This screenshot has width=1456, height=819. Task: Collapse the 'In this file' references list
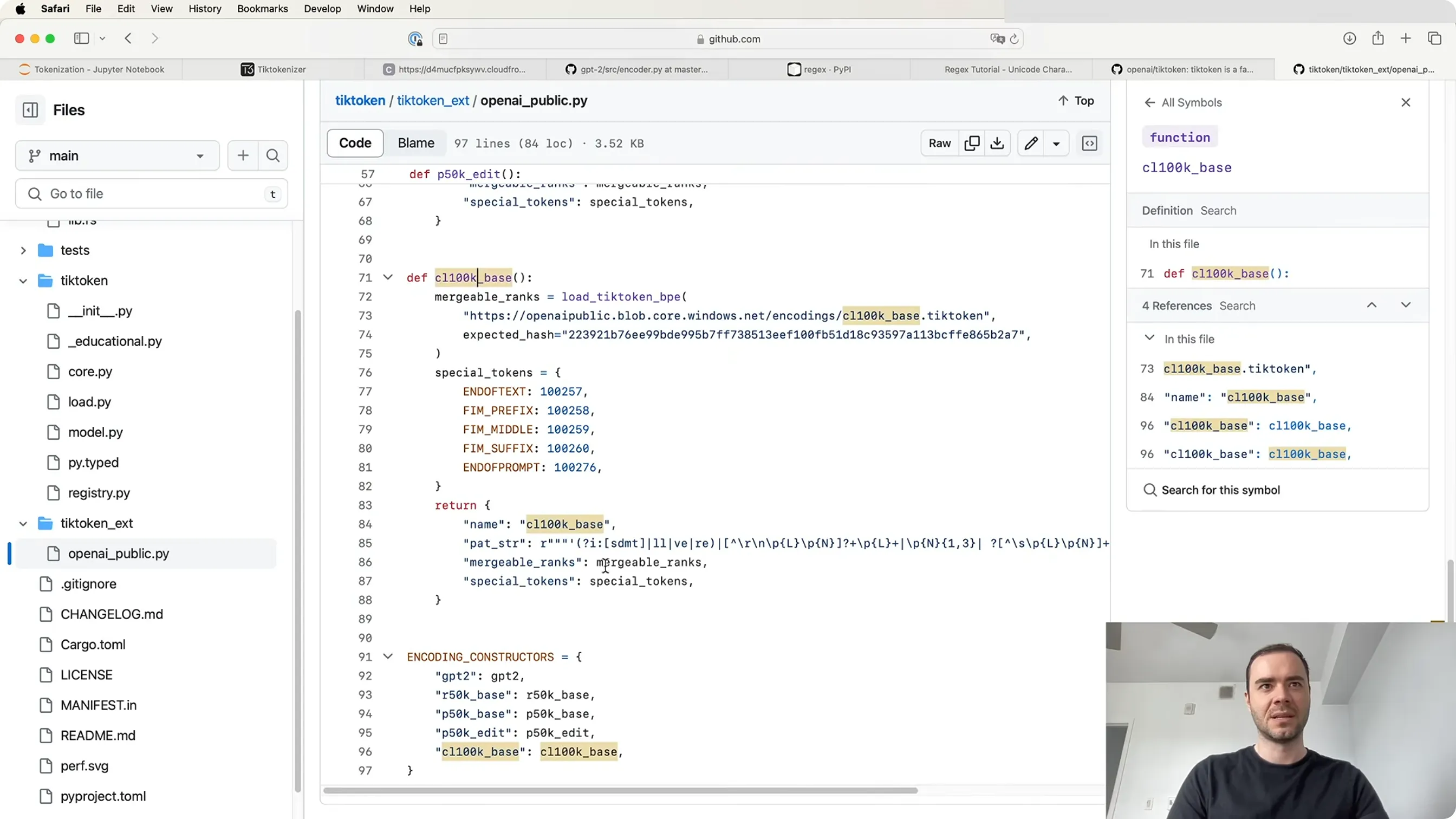click(1149, 339)
